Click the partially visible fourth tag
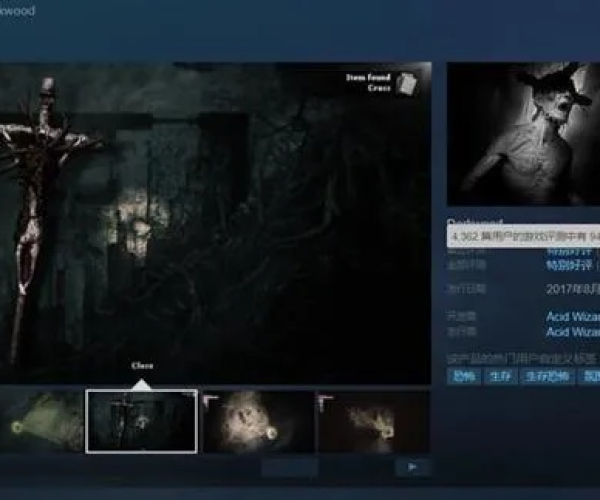This screenshot has width=600, height=500. (591, 376)
